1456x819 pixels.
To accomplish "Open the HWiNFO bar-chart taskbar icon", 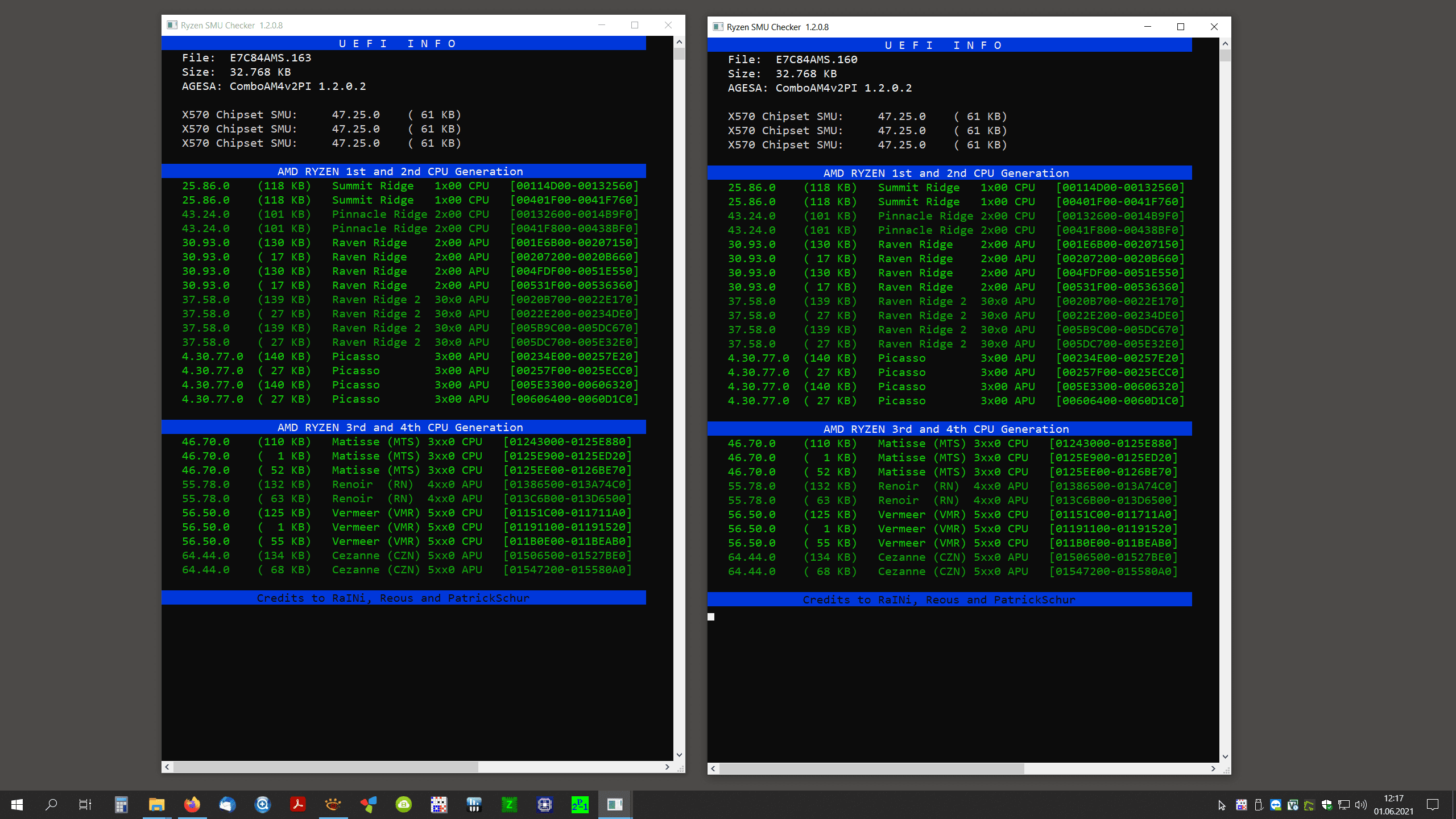I will 474,804.
